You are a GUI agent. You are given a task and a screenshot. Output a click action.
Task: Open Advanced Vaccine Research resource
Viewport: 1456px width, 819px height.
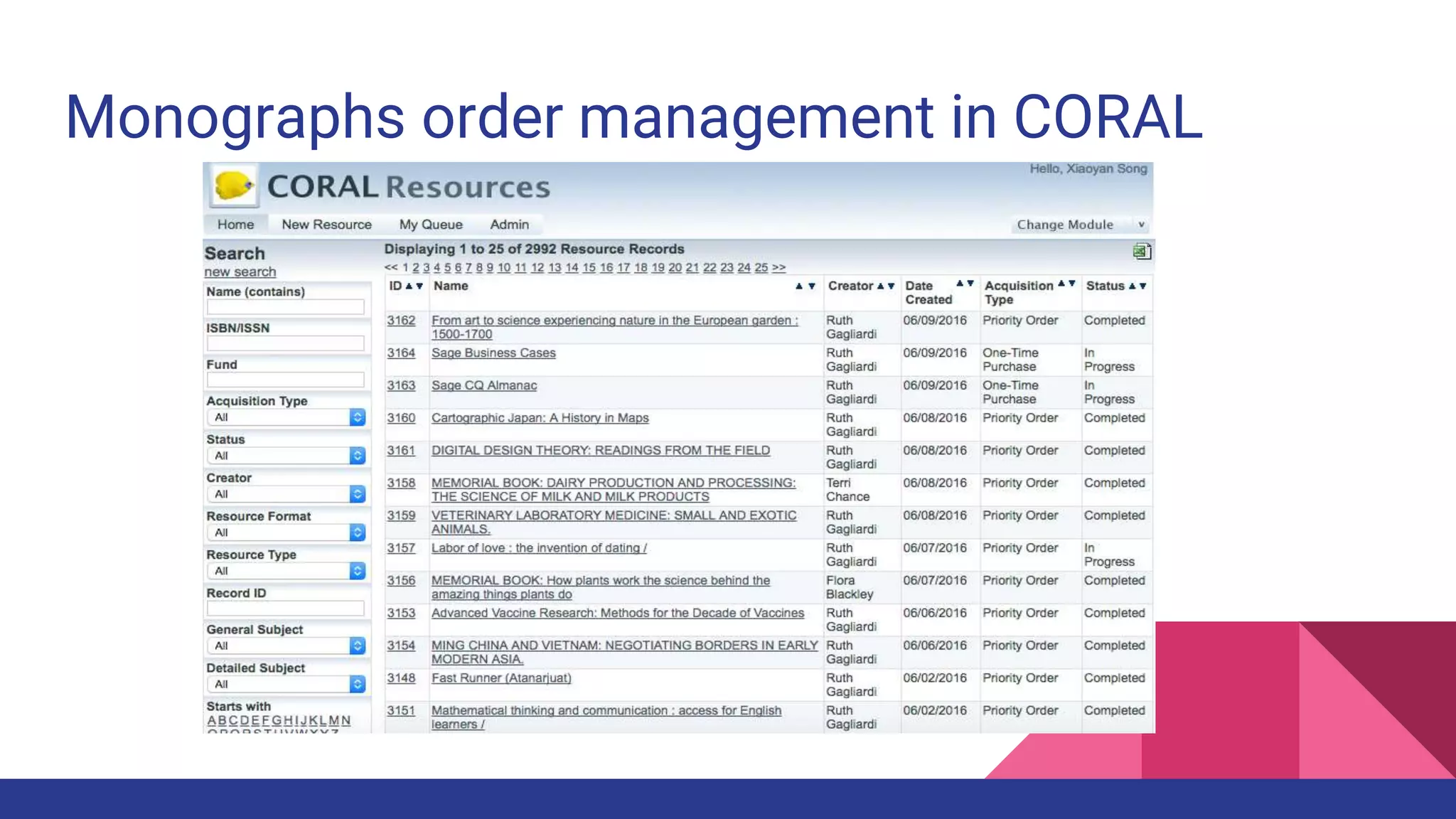pos(618,613)
